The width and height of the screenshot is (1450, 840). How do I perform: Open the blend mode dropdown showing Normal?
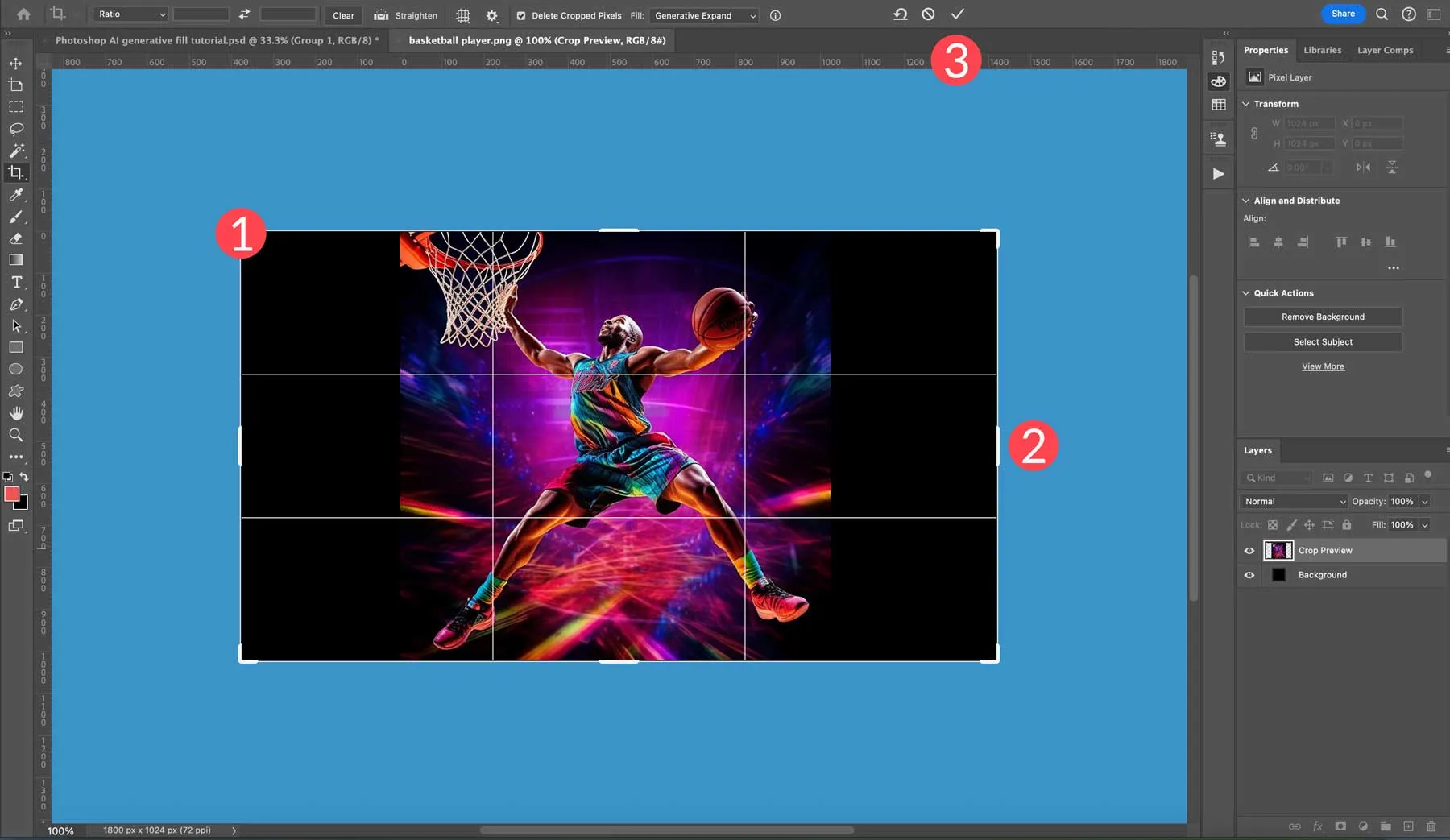pyautogui.click(x=1293, y=501)
